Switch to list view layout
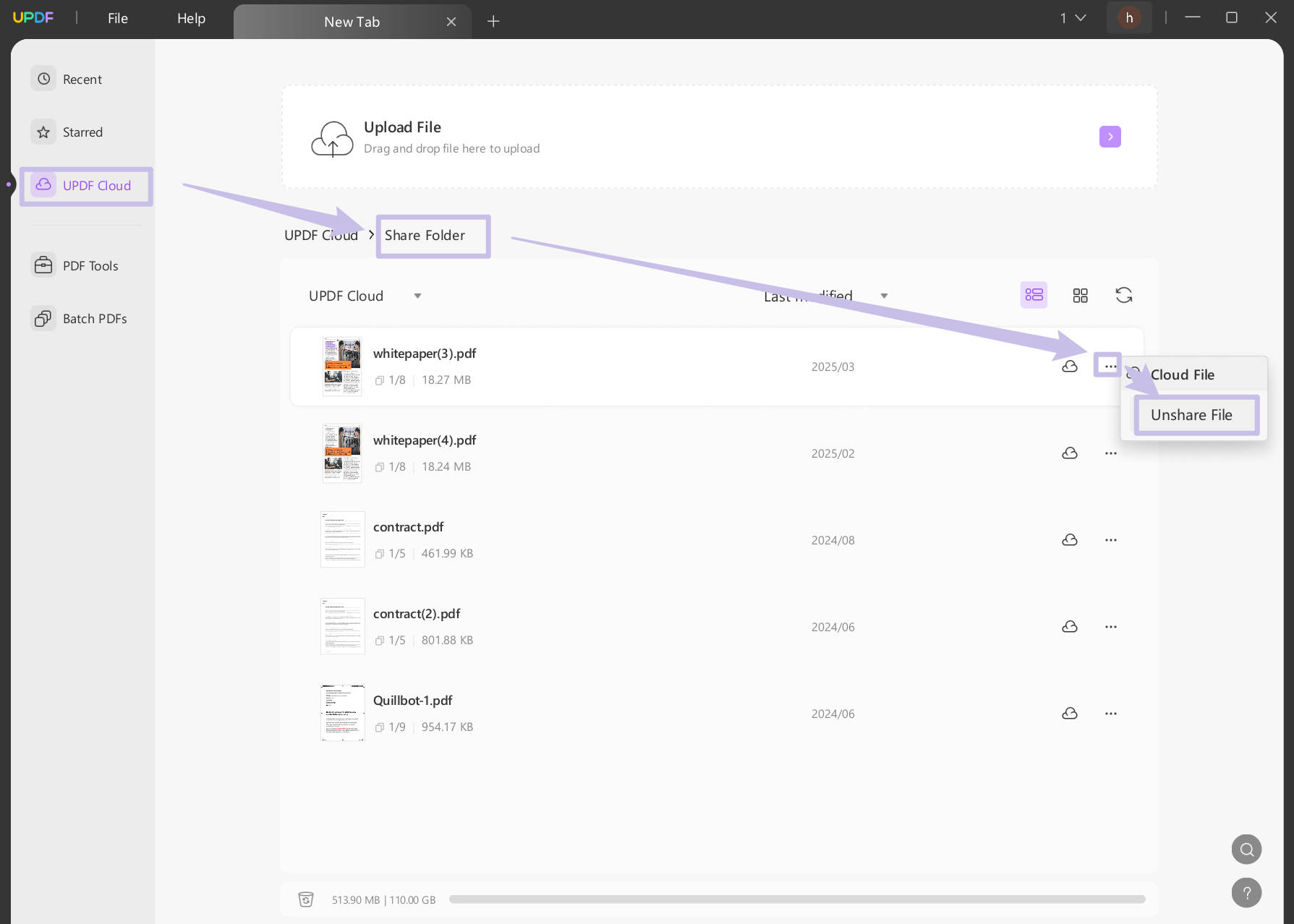 tap(1034, 295)
